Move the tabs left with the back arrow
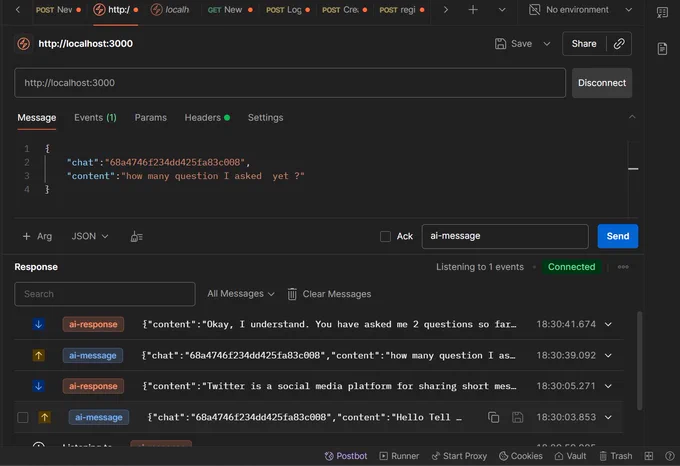 tap(18, 10)
